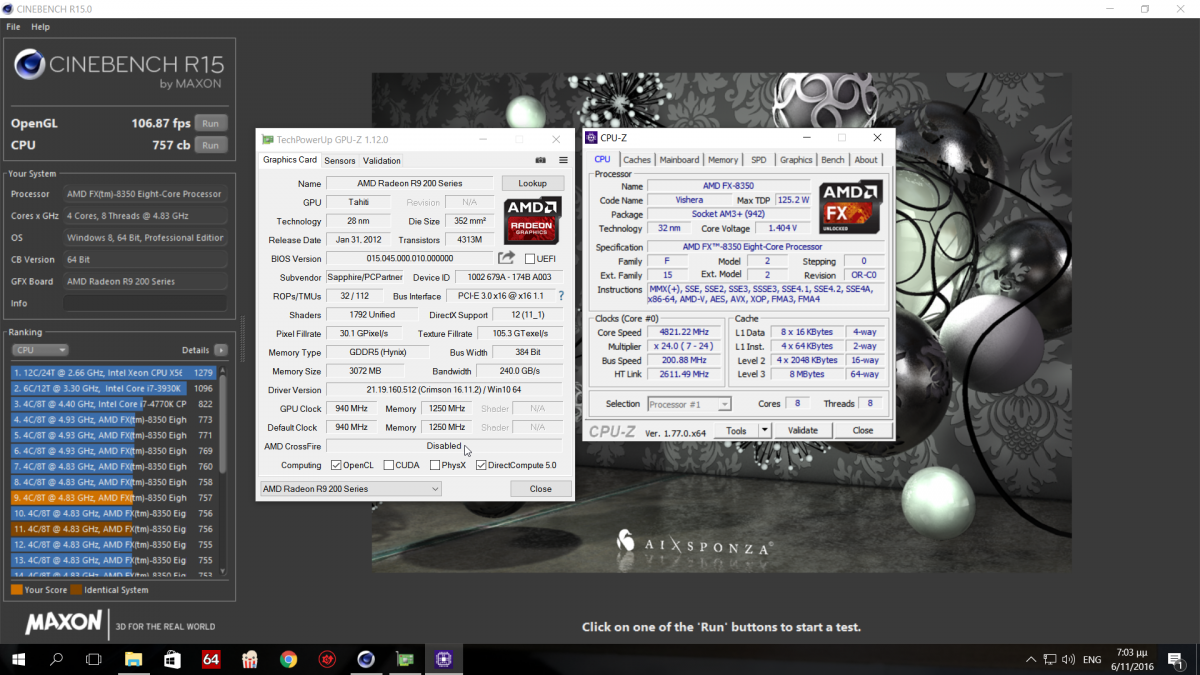The image size is (1200, 675).
Task: Open the network tray icon
Action: (1050, 660)
